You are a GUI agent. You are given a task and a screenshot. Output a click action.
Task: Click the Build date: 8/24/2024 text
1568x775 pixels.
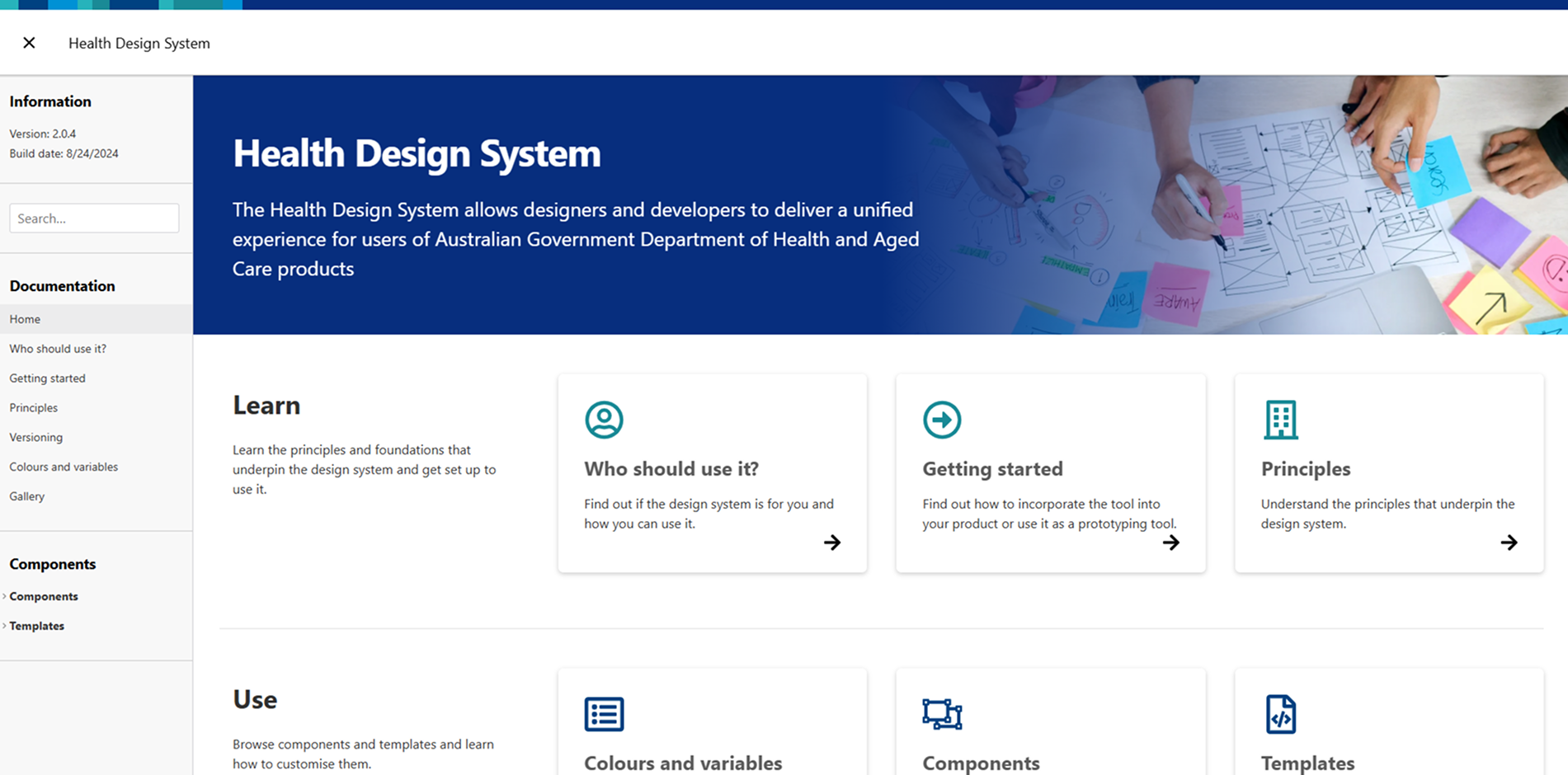tap(64, 153)
